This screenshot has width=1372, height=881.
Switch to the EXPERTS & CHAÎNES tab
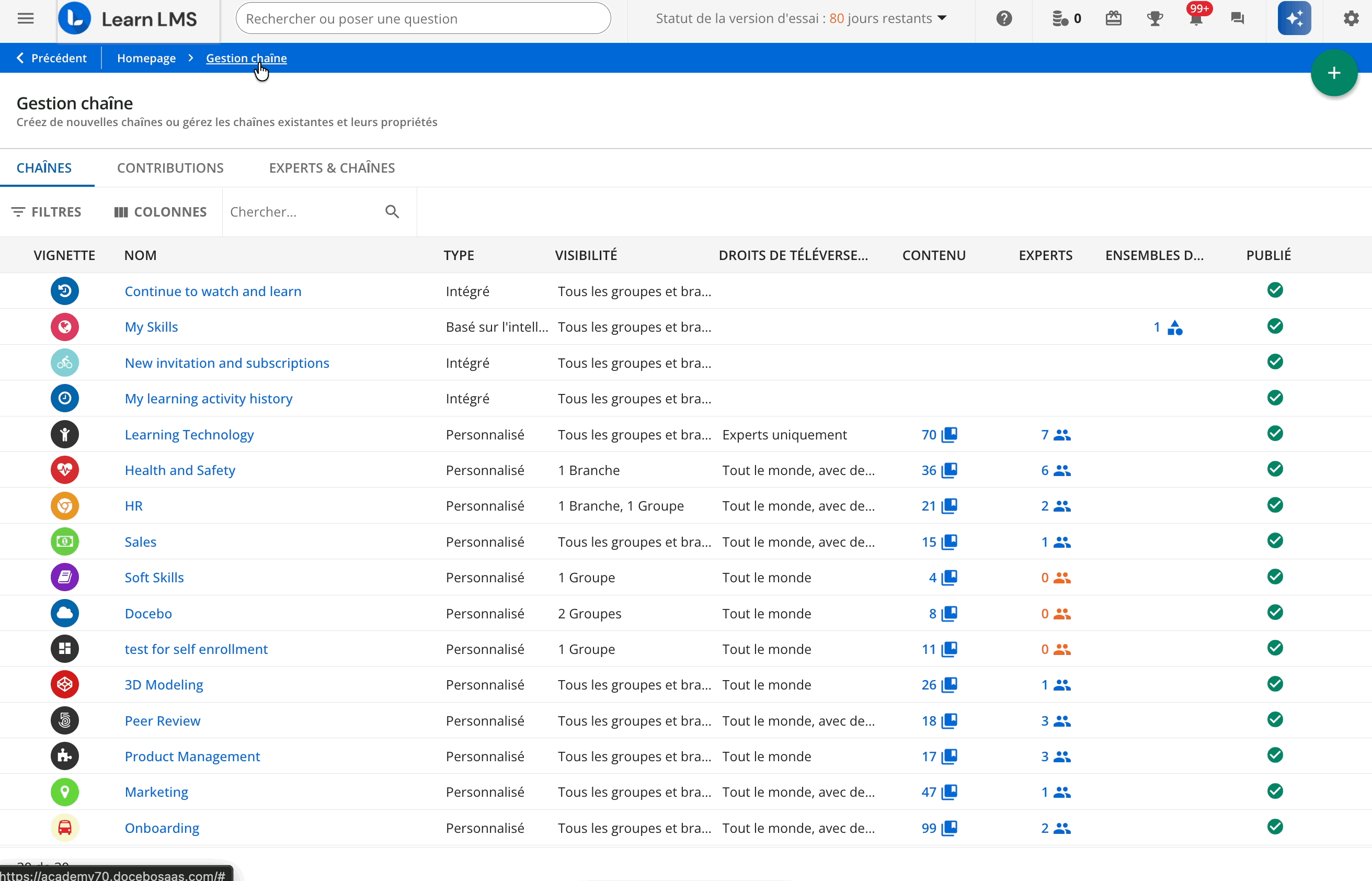[331, 167]
